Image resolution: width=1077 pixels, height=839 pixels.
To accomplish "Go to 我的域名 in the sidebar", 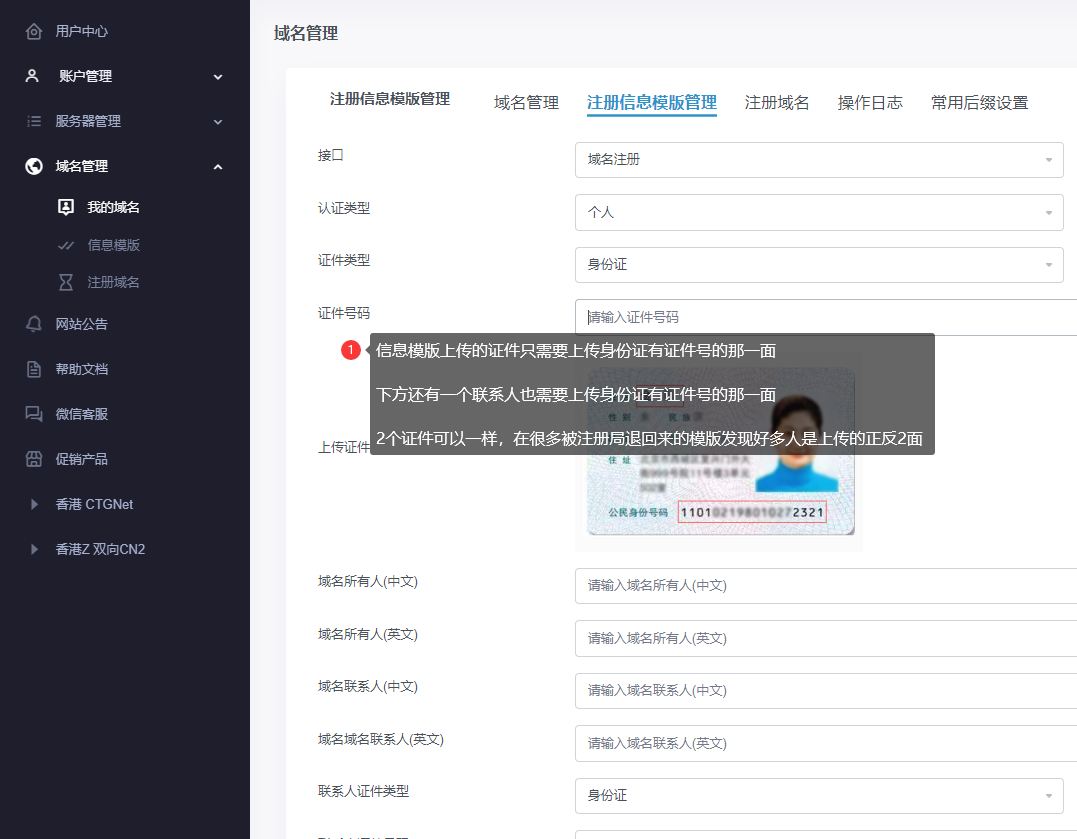I will [x=113, y=208].
